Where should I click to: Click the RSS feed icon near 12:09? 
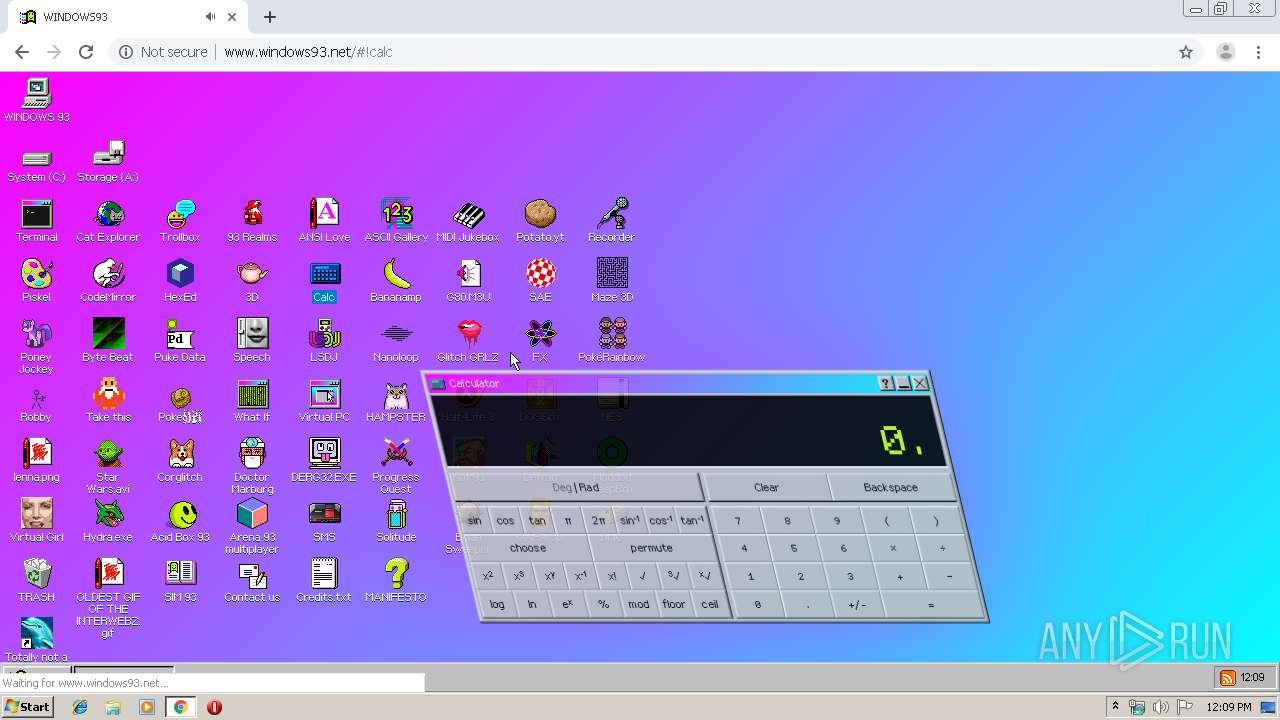pos(1227,678)
